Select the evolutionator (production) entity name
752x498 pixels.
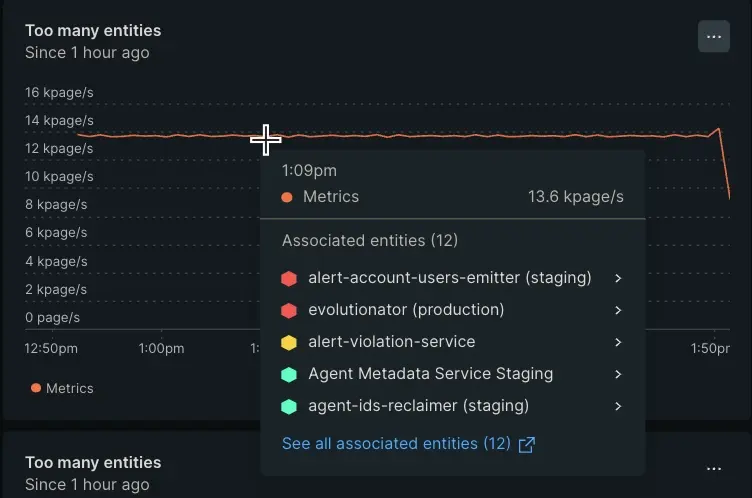(x=406, y=310)
